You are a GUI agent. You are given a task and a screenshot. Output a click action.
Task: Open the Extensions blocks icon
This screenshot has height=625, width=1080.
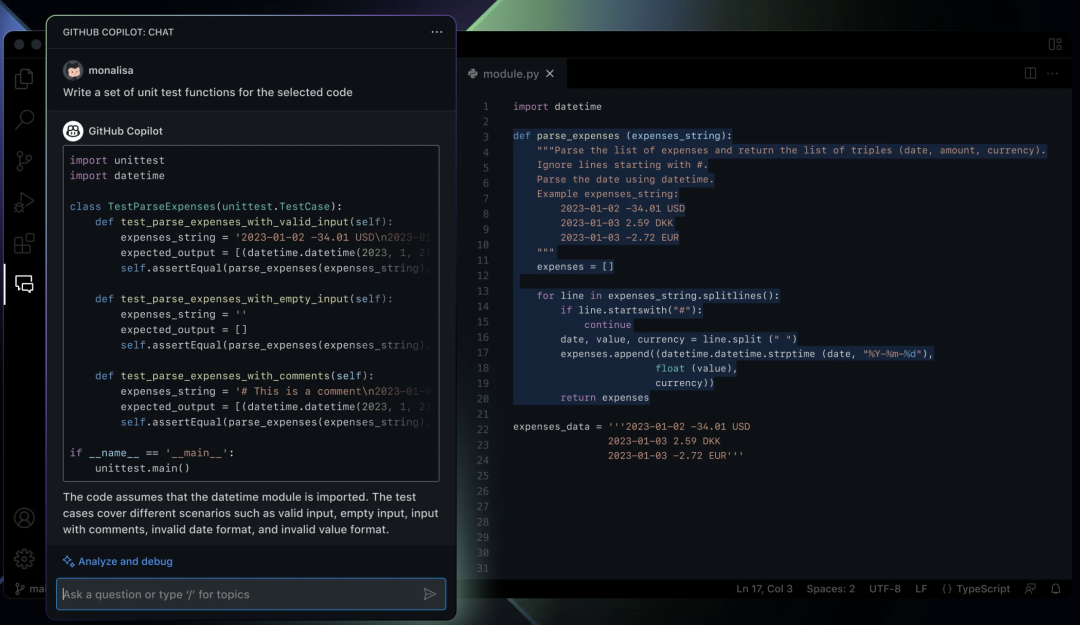(x=24, y=243)
